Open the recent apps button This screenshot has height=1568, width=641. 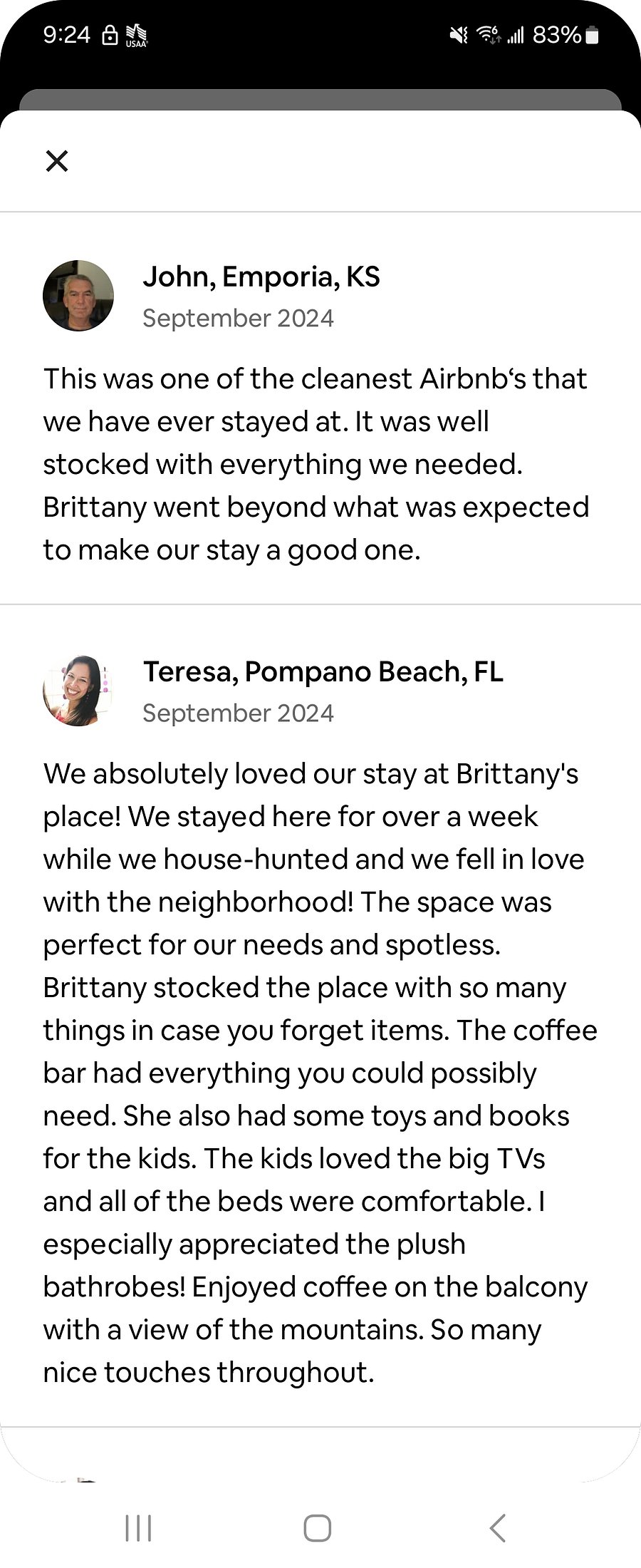[138, 1527]
